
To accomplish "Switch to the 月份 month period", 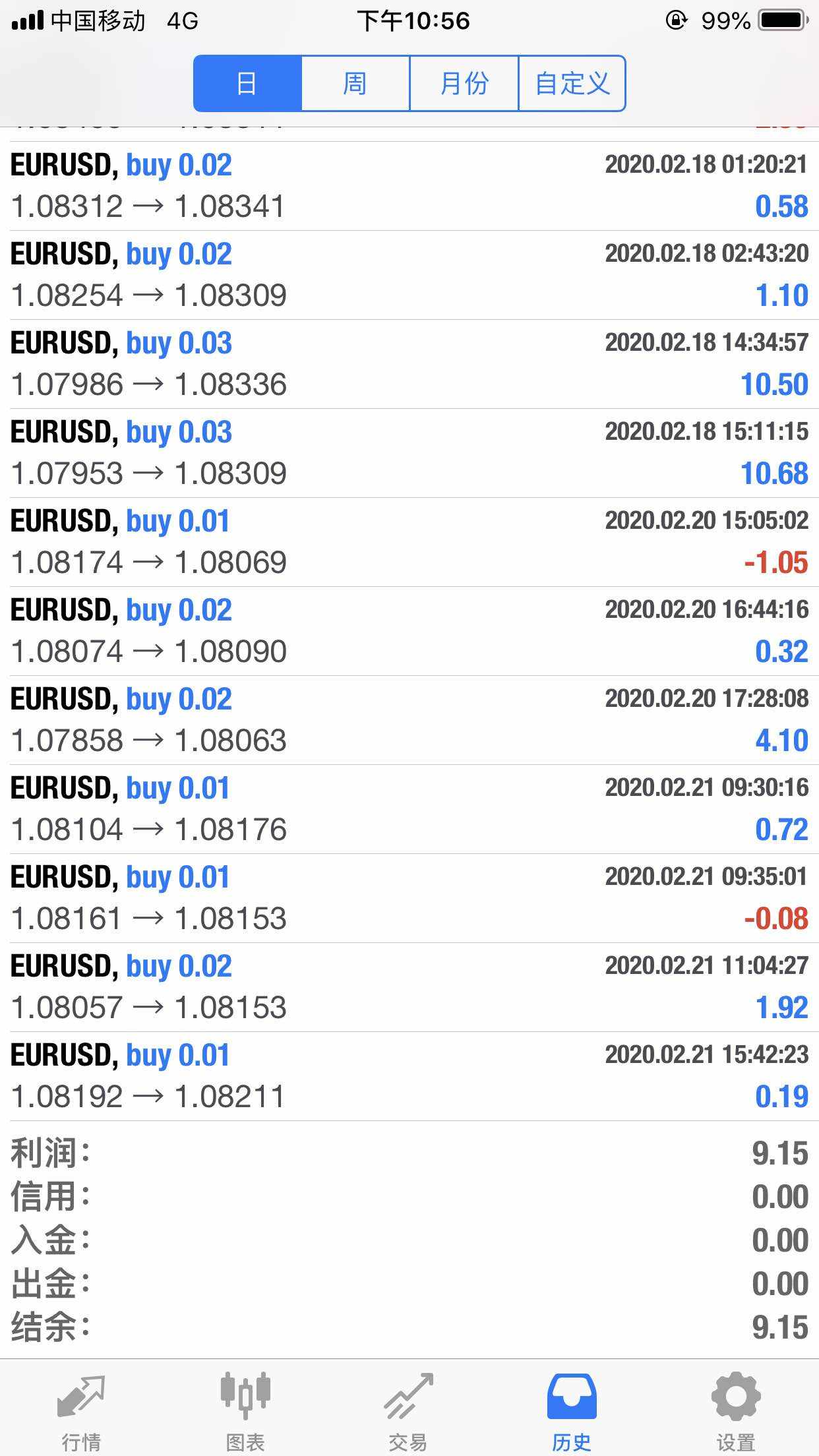I will point(464,84).
